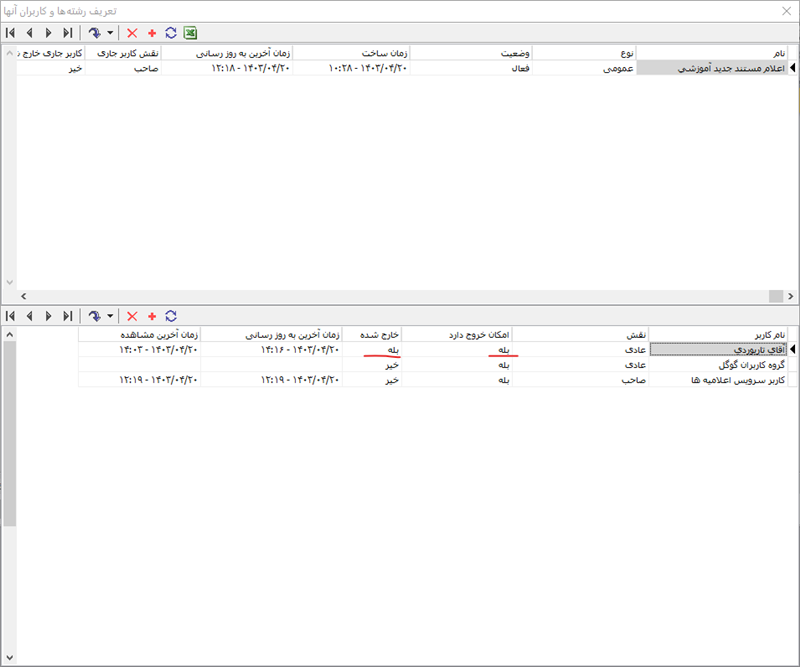Sort users grid by نقش column header
Image resolution: width=800 pixels, height=667 pixels.
click(x=580, y=334)
